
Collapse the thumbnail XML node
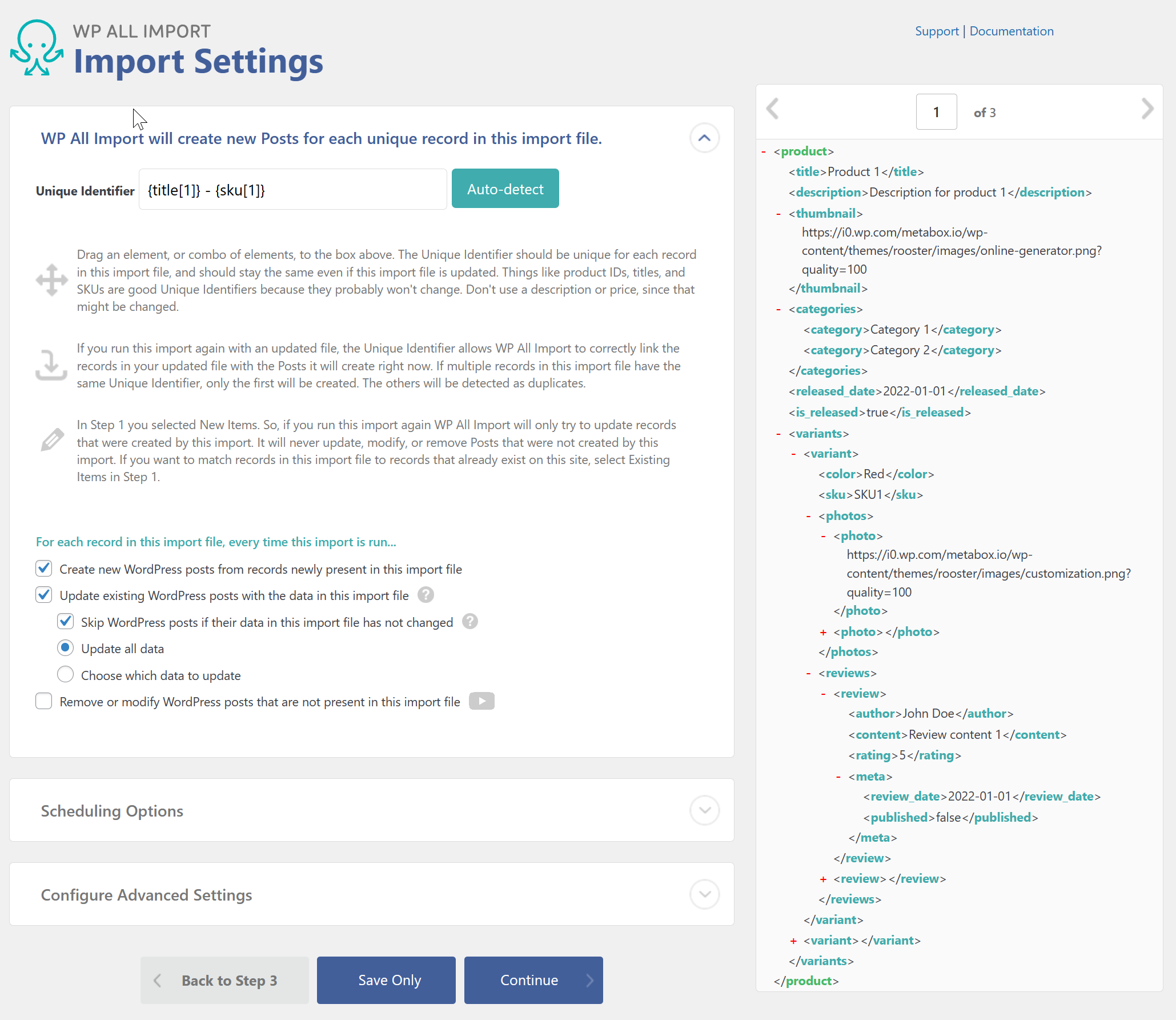pyautogui.click(x=778, y=214)
